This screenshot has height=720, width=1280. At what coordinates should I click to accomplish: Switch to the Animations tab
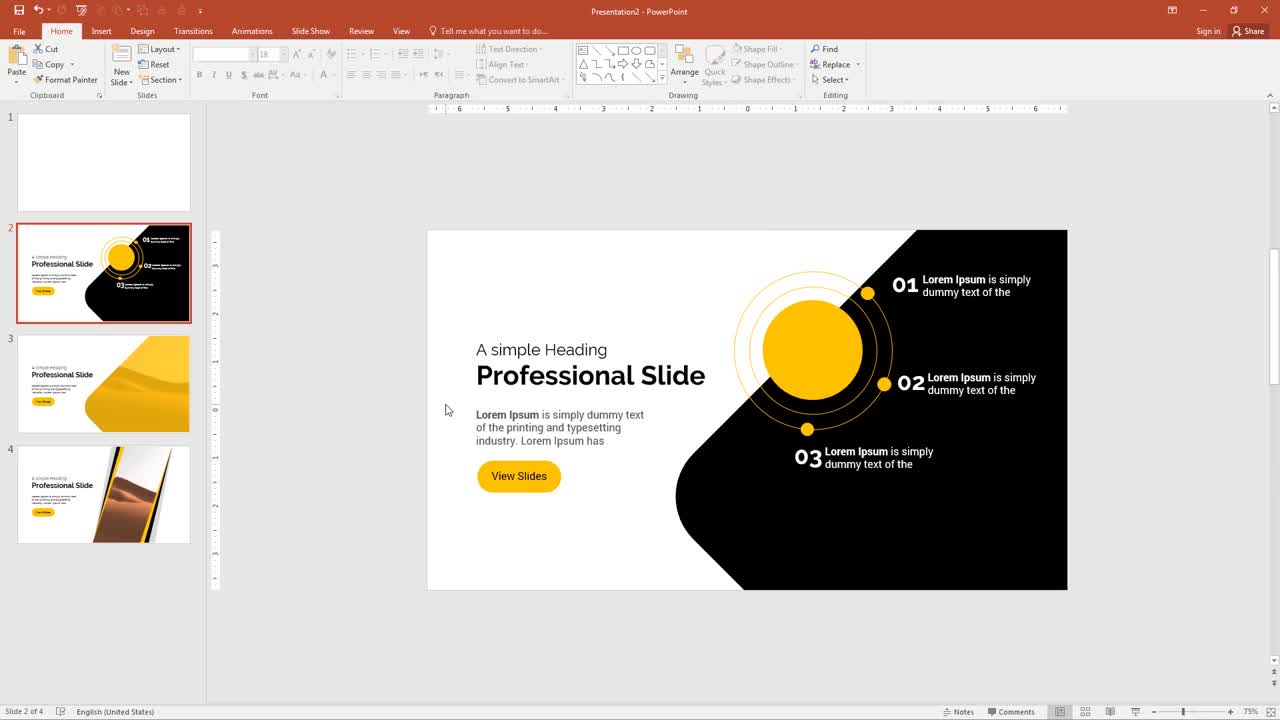[x=252, y=30]
